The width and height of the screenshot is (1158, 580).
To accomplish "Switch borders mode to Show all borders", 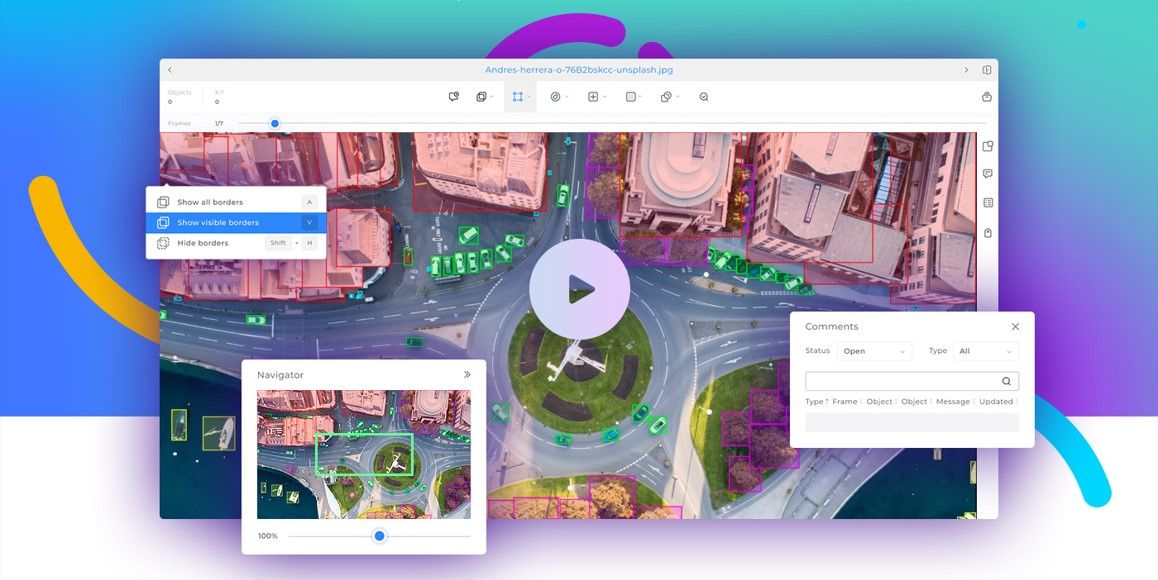I will pyautogui.click(x=210, y=201).
